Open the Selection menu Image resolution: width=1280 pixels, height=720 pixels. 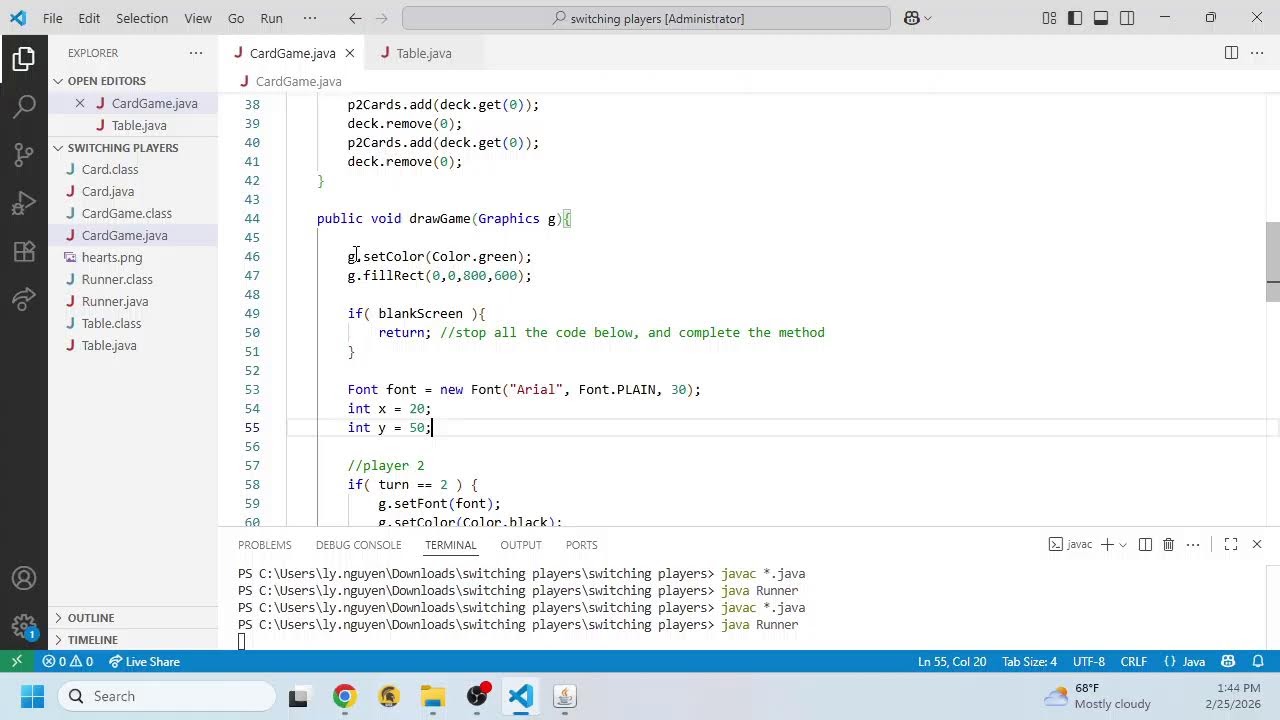[x=142, y=18]
